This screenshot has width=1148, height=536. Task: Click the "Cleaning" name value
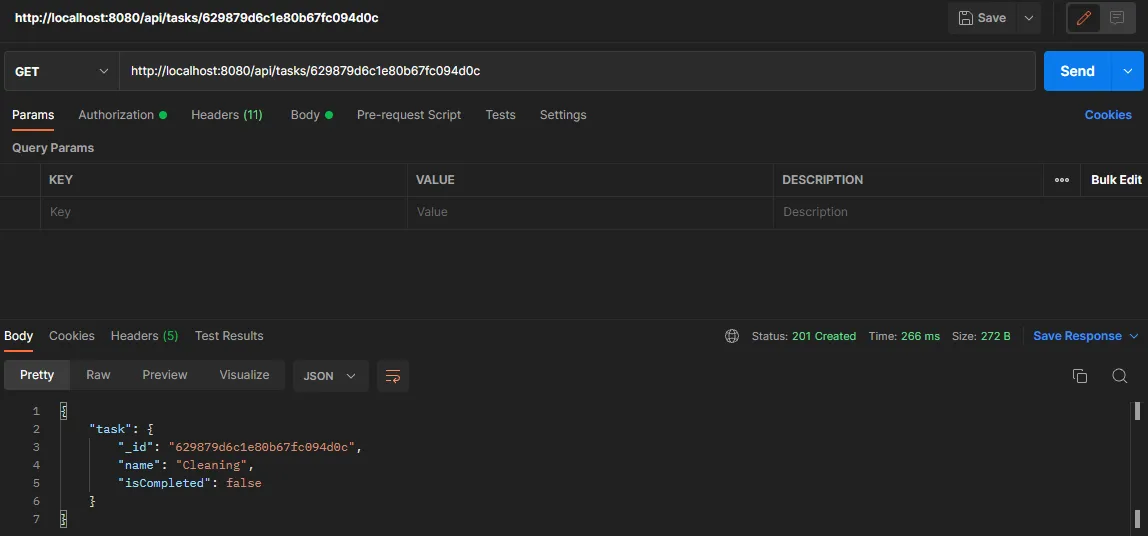(x=212, y=465)
